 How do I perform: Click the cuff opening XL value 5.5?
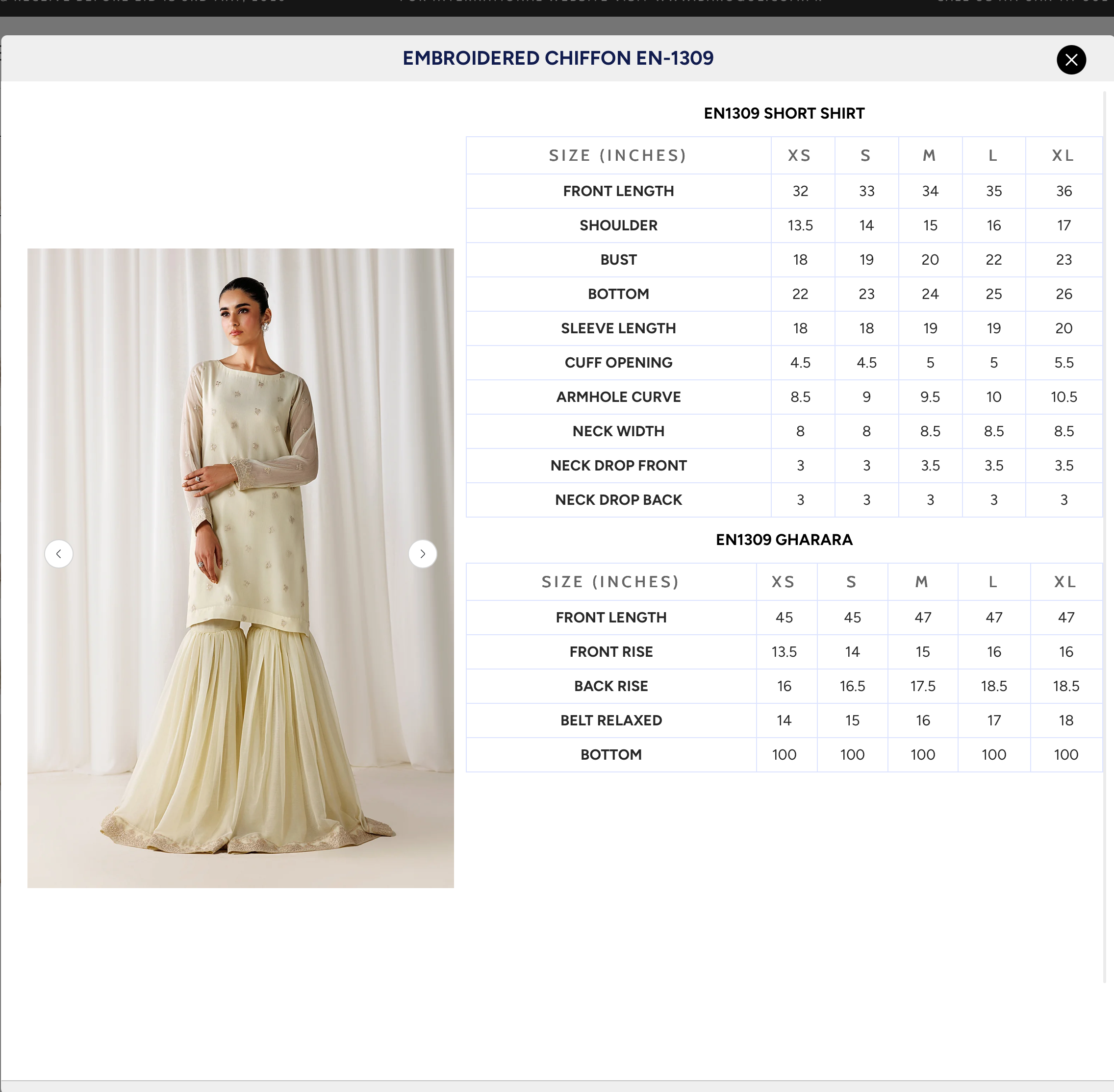tap(1064, 363)
